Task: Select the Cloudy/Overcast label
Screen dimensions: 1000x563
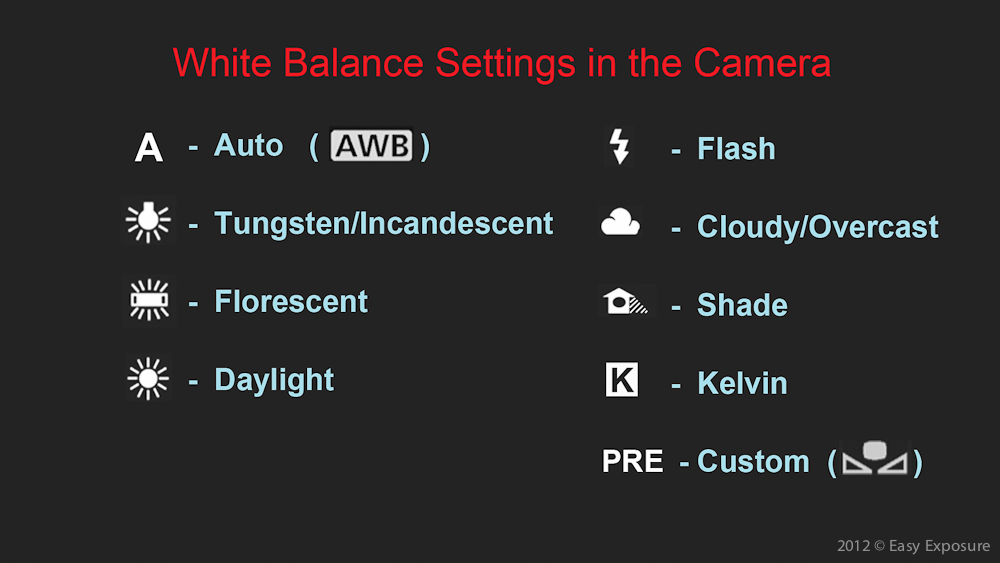Action: pos(818,228)
